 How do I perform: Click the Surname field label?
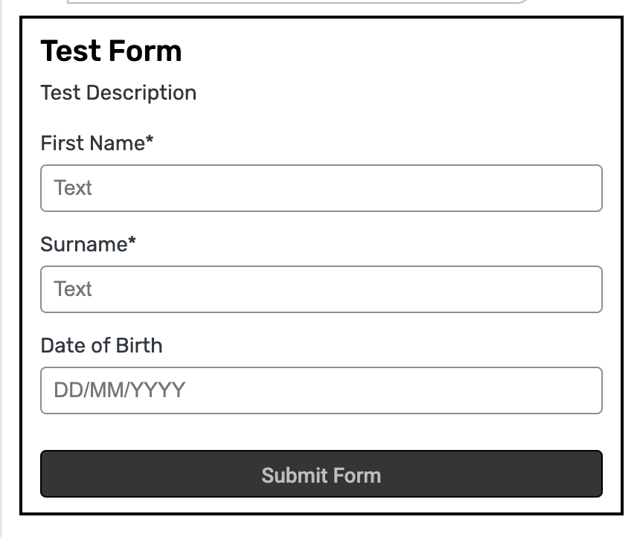coord(83,243)
